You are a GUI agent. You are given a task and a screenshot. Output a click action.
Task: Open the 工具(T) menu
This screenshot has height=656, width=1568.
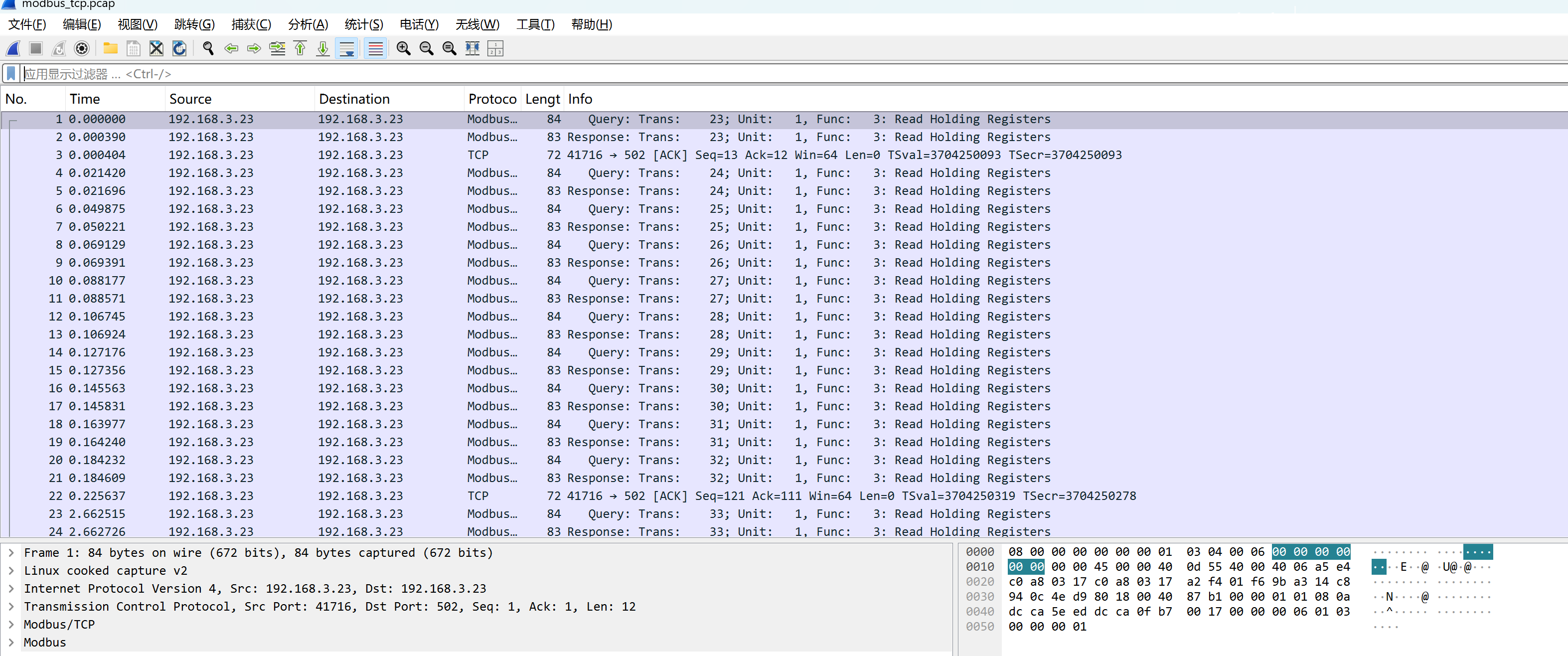pyautogui.click(x=536, y=24)
